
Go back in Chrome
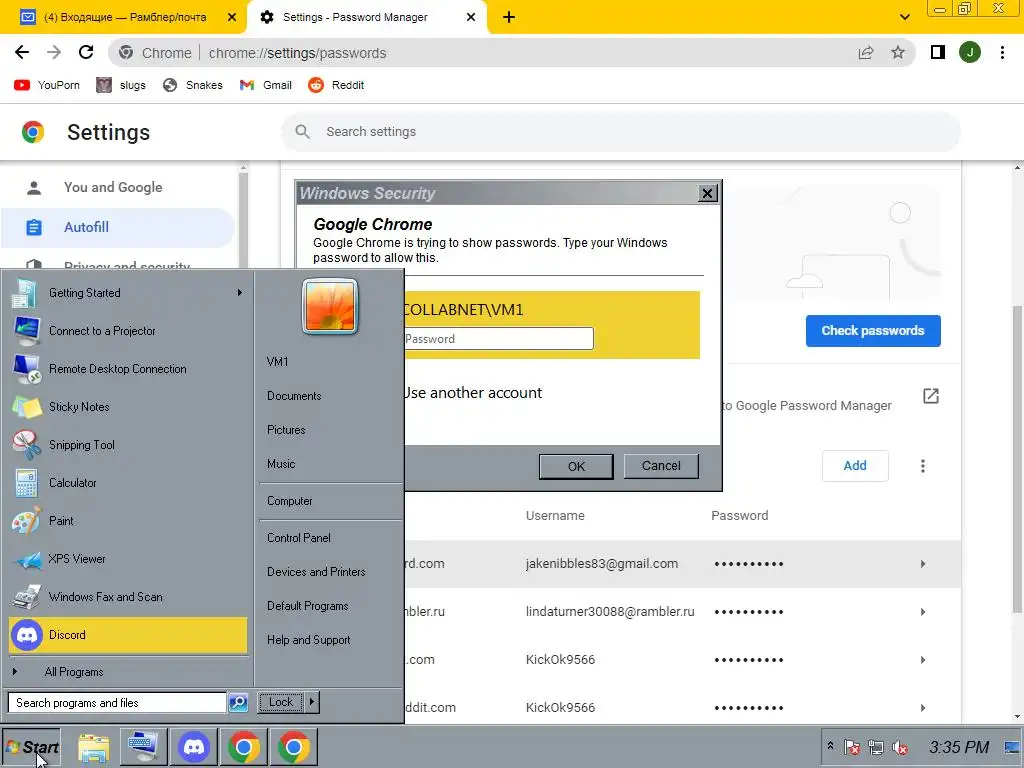click(x=22, y=52)
